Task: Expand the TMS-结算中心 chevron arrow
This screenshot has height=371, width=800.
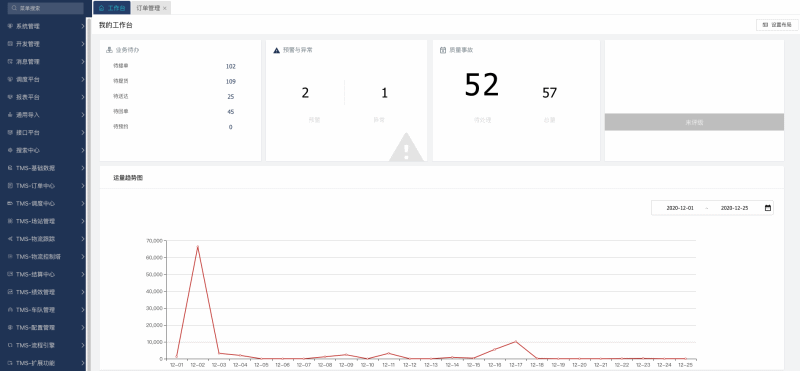Action: click(x=83, y=275)
